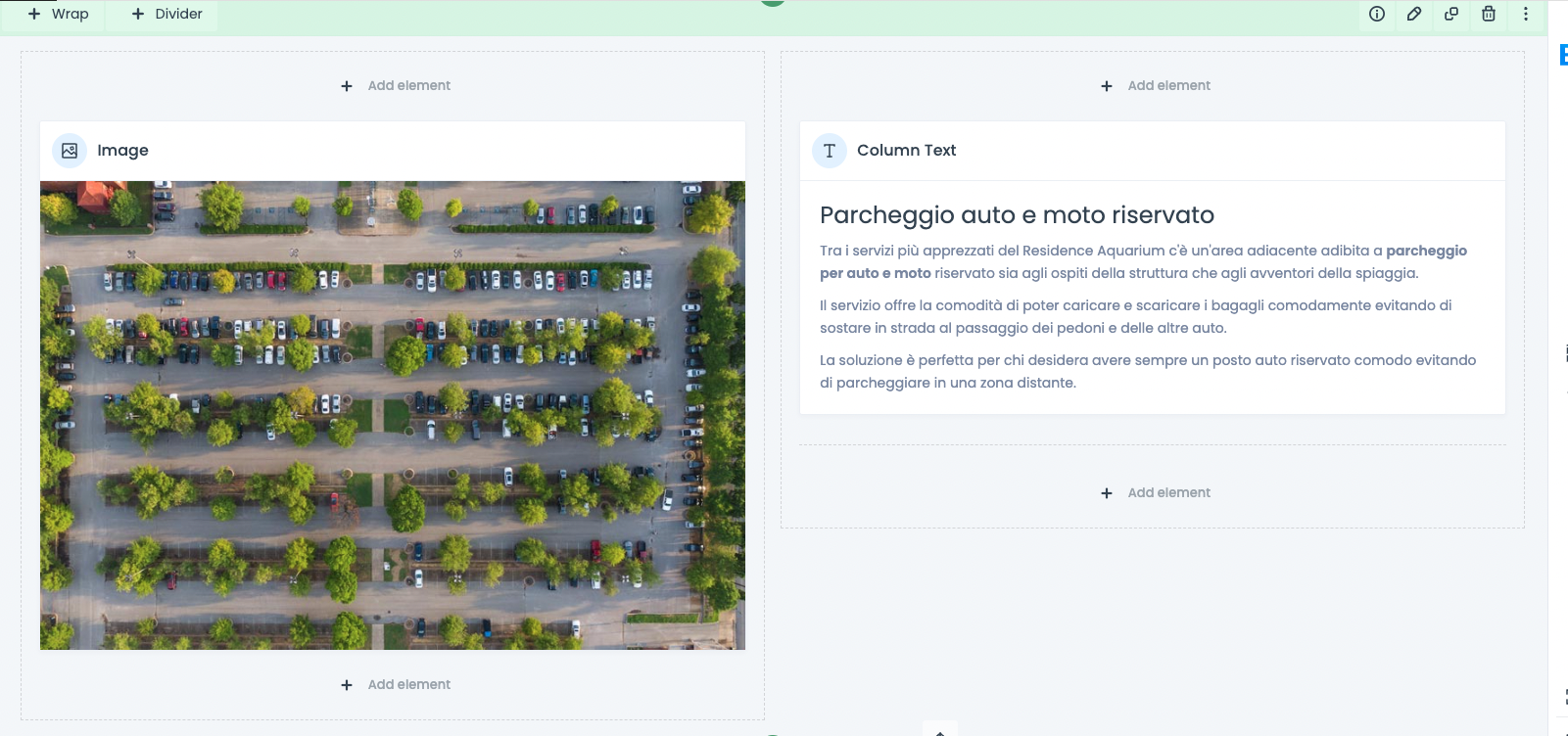Open the three-dot more options menu

(x=1526, y=14)
